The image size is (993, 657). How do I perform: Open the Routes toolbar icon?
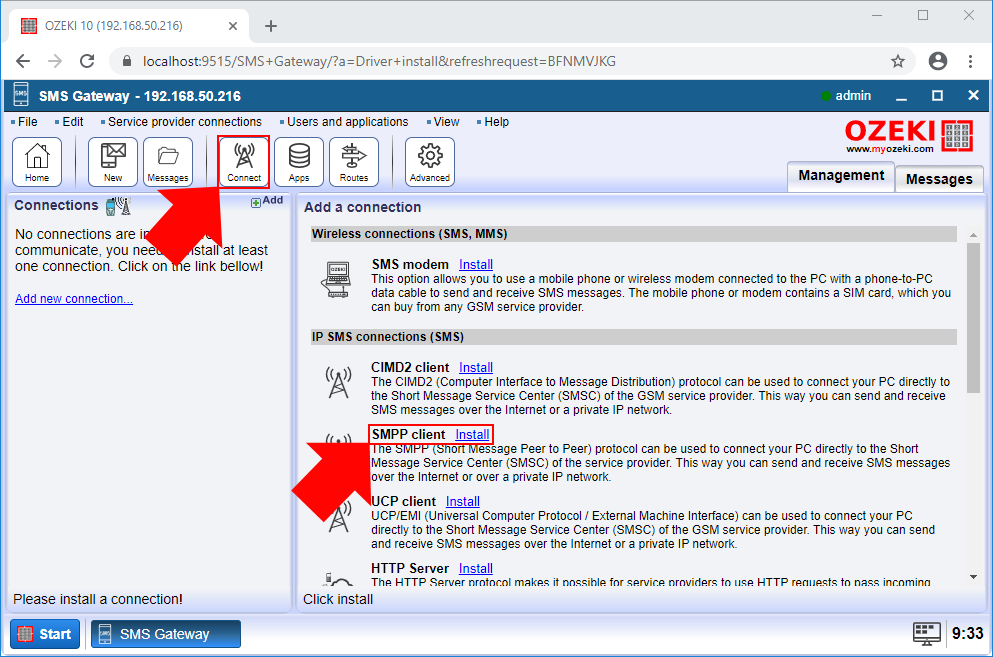(x=356, y=160)
